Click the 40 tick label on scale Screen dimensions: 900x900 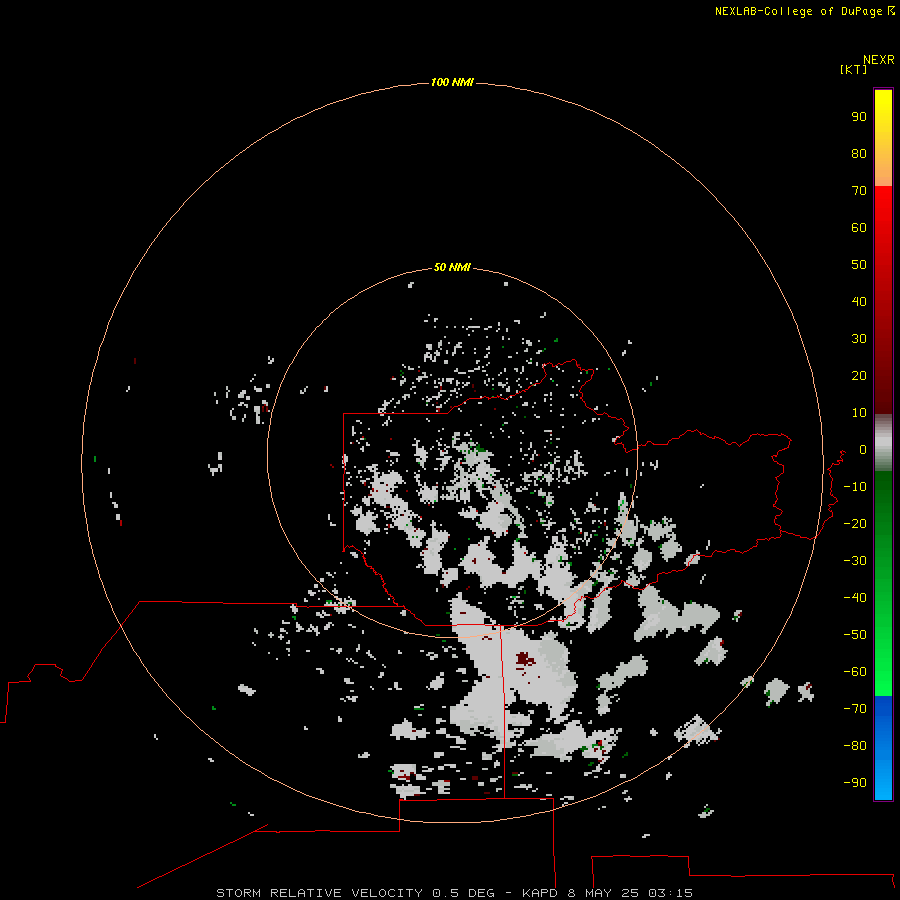tap(859, 302)
